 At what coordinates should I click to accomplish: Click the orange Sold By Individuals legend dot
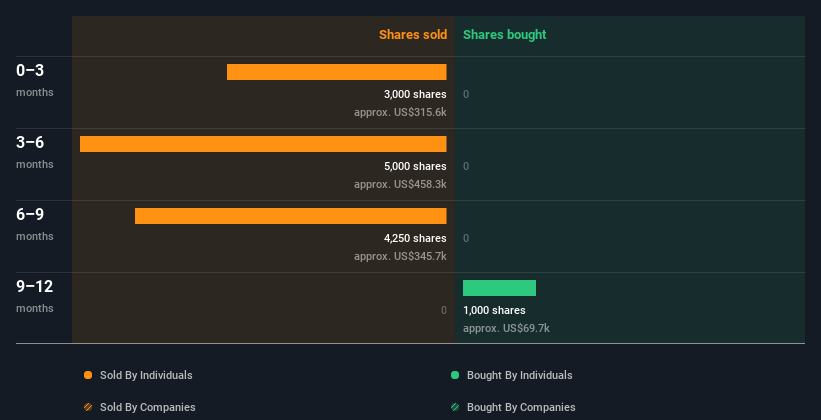point(88,375)
